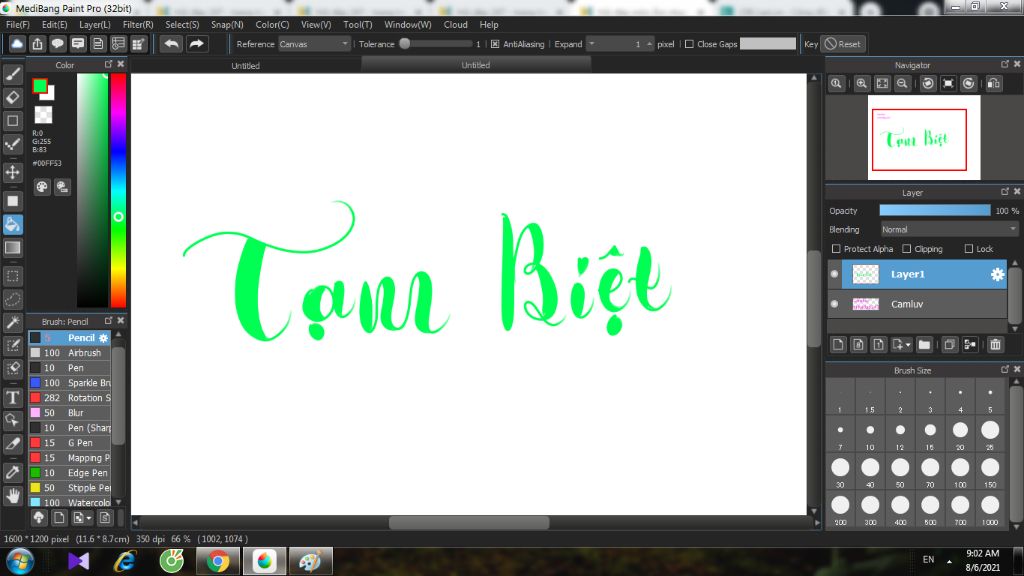Select the Move tool
The image size is (1024, 576).
[13, 172]
